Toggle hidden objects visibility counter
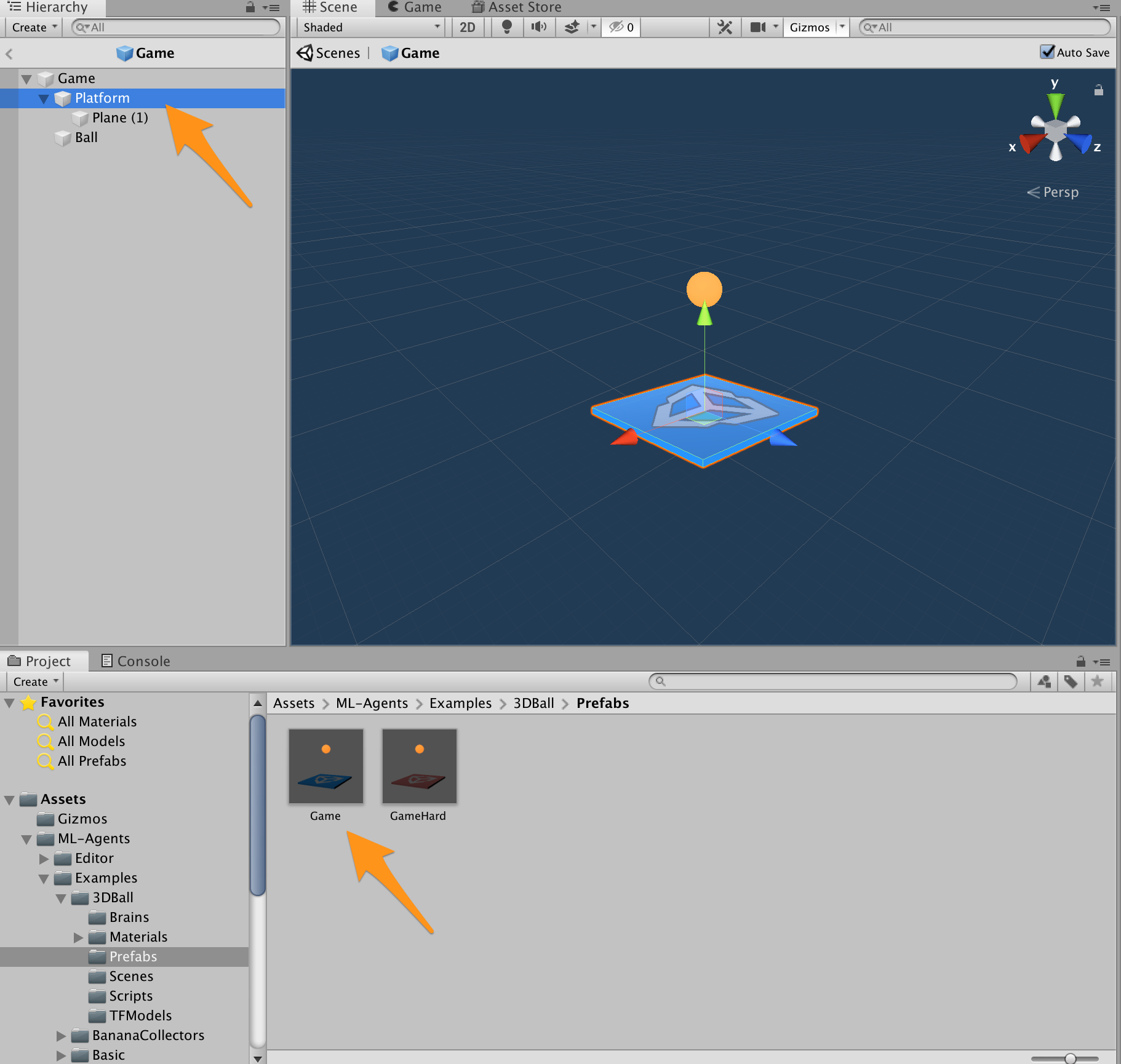Viewport: 1121px width, 1064px height. point(621,27)
